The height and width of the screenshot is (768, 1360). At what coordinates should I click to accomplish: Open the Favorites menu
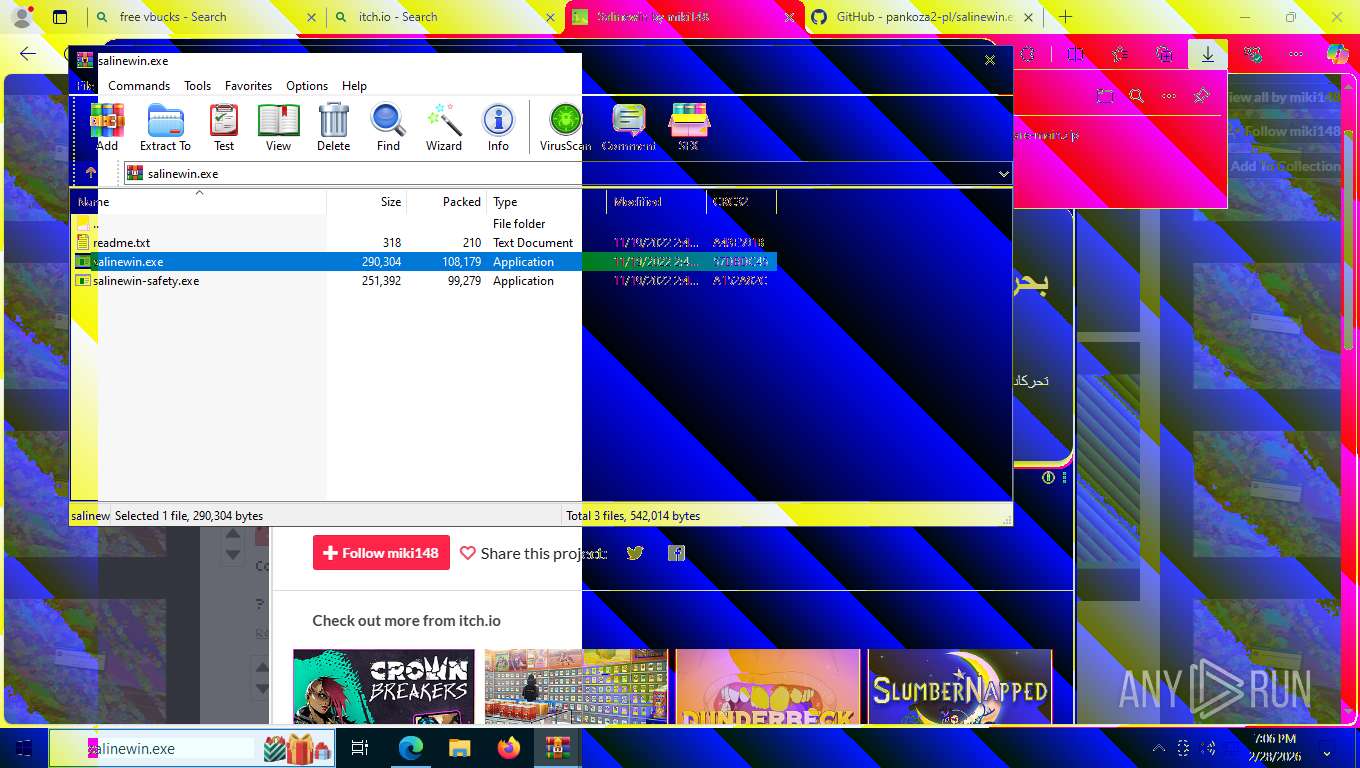(248, 86)
